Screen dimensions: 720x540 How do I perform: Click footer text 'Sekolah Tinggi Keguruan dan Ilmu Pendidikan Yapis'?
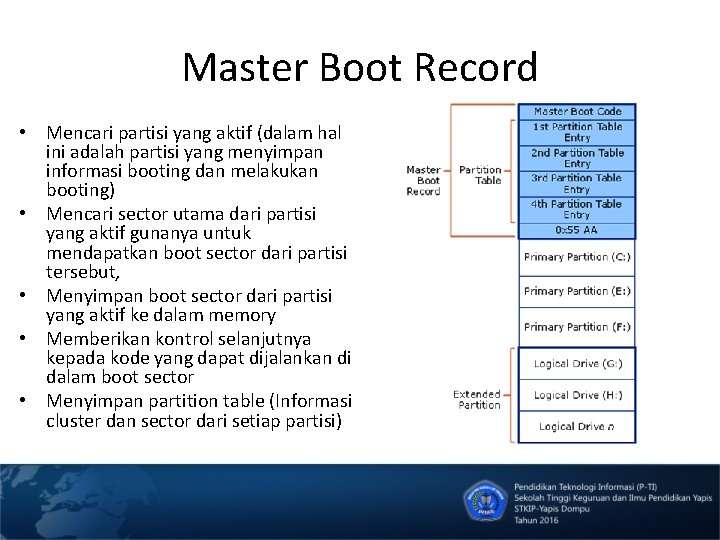click(613, 498)
